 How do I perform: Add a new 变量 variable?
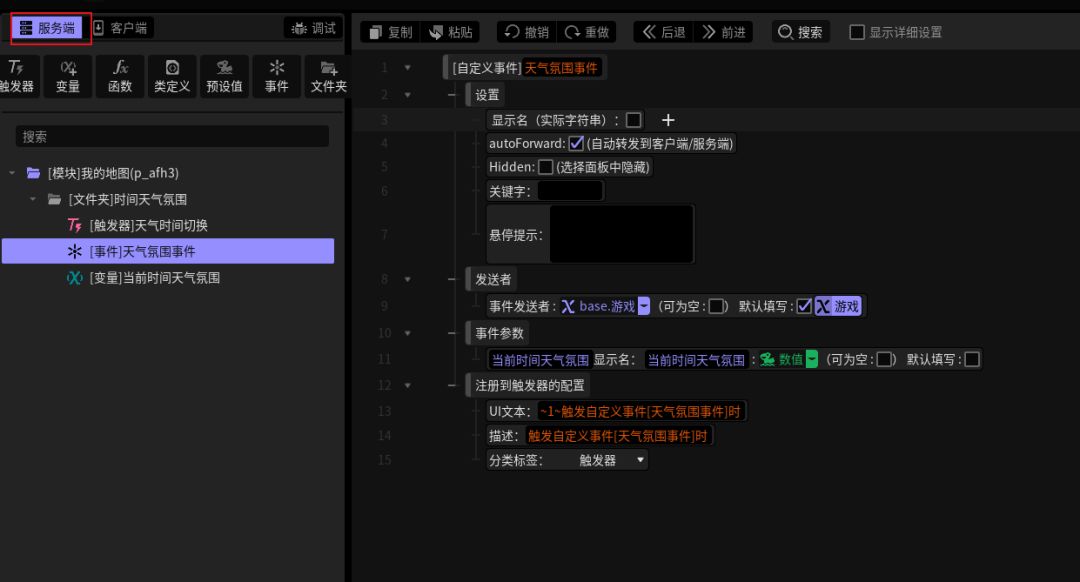pos(68,76)
